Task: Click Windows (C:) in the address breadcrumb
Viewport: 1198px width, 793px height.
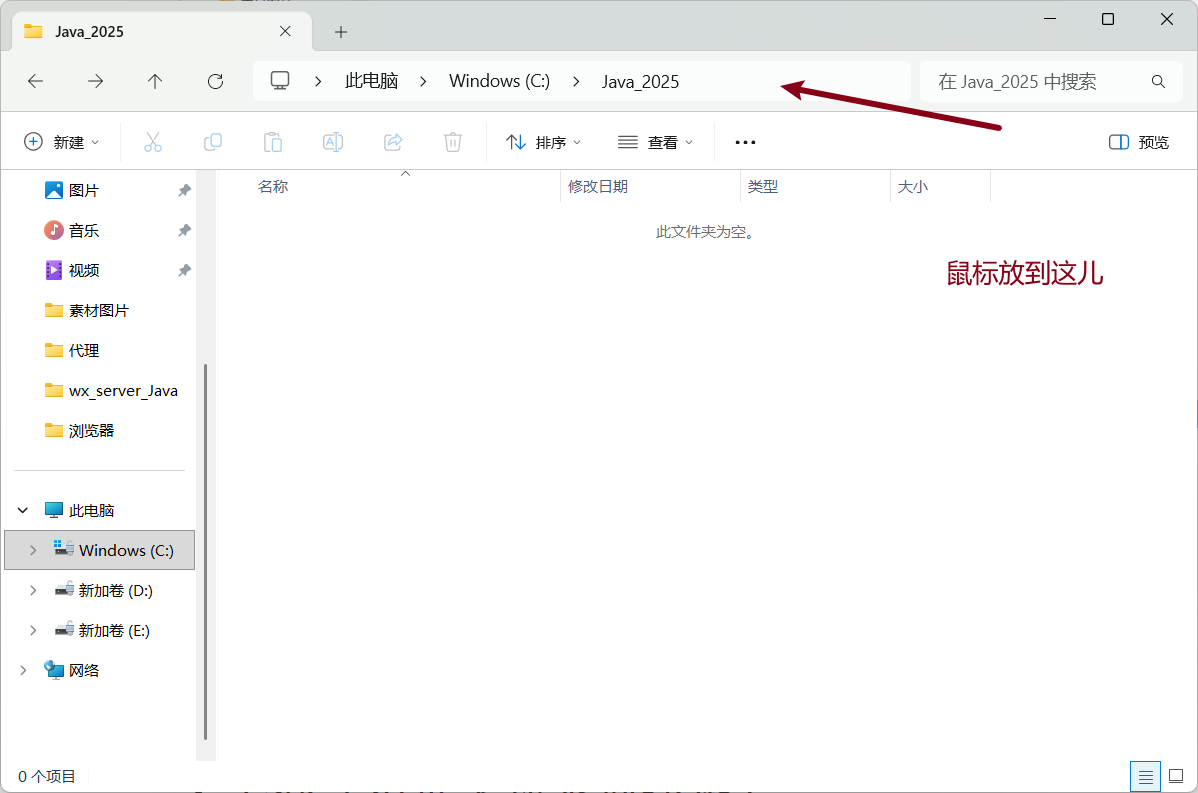Action: [x=499, y=82]
